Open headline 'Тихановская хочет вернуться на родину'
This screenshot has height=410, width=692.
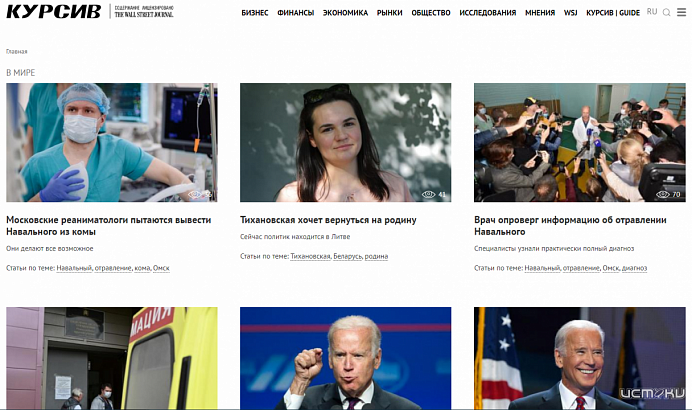click(x=328, y=220)
